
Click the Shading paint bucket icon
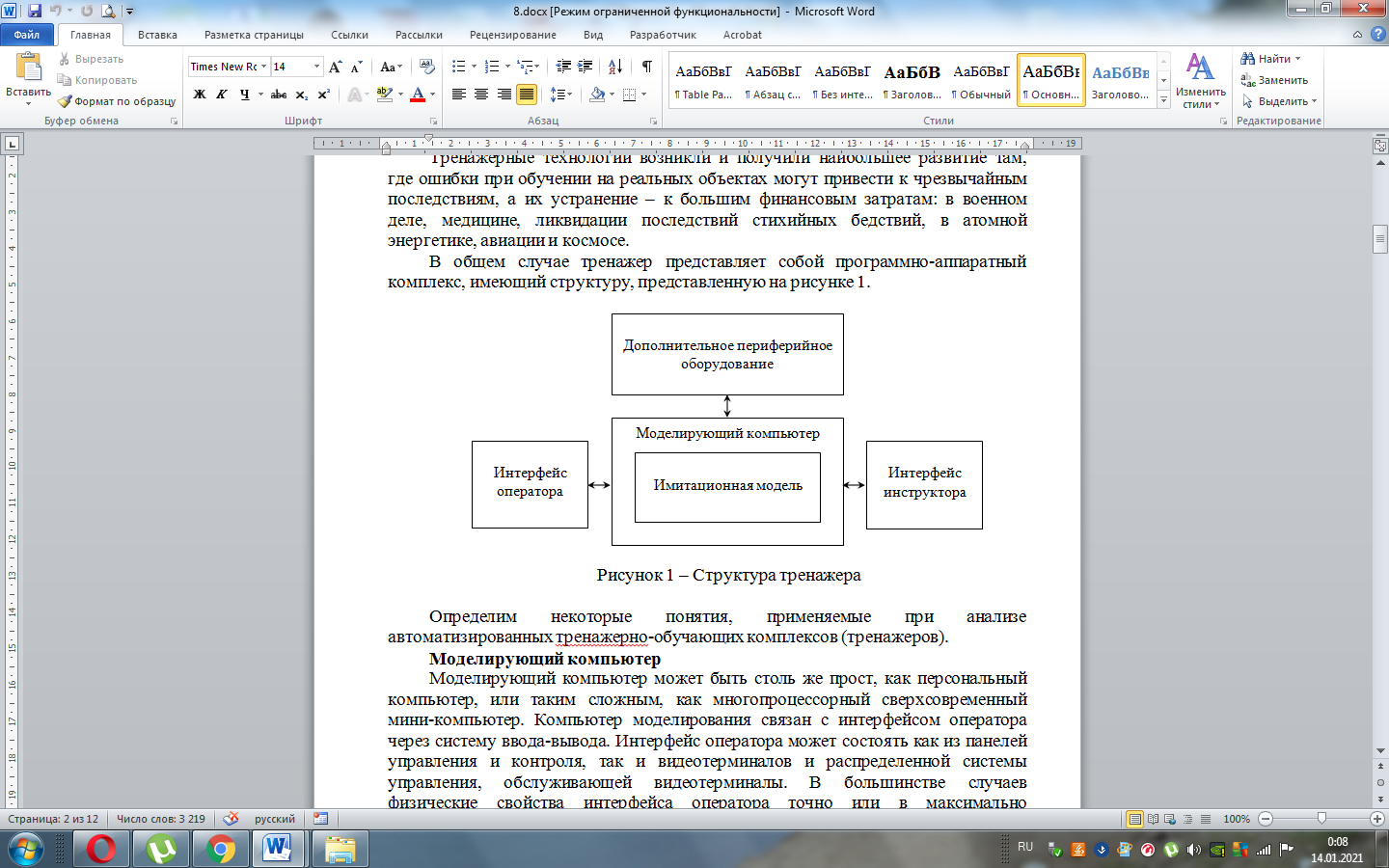coord(597,95)
